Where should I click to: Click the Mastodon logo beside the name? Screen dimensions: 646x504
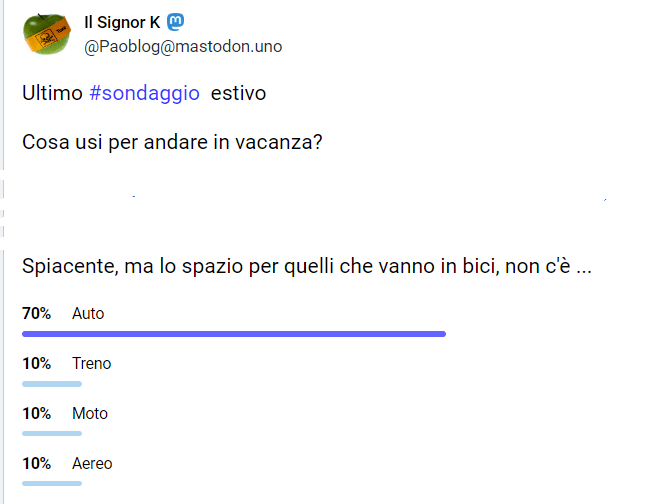[175, 22]
